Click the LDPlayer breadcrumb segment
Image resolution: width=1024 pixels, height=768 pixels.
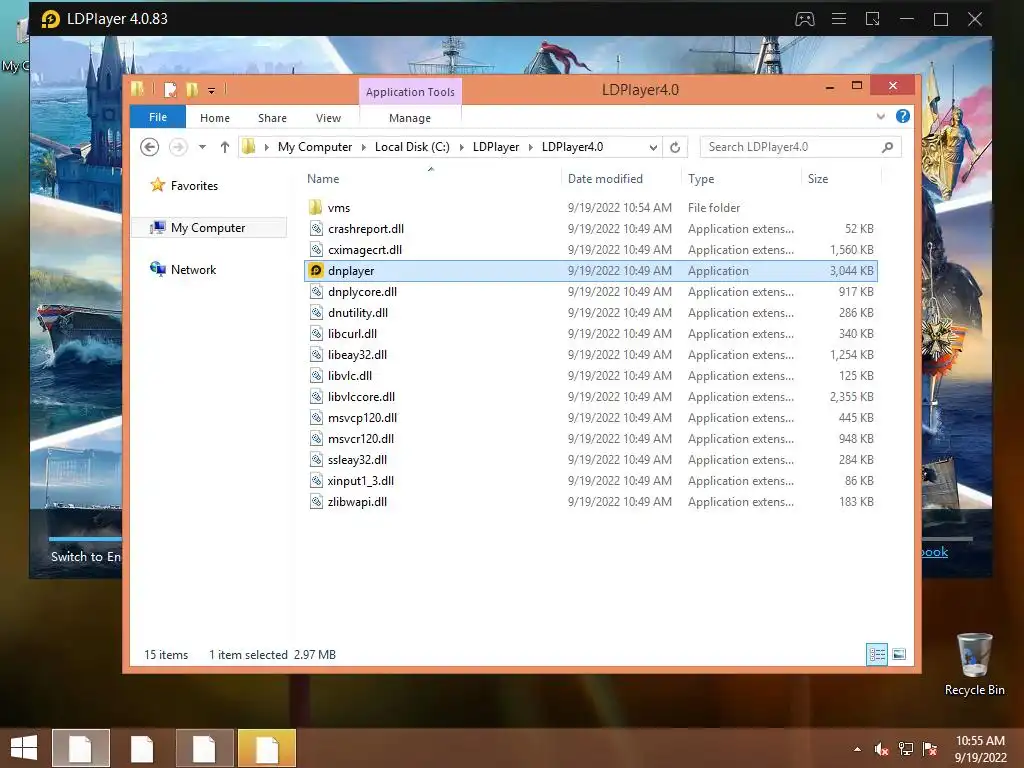[x=496, y=147]
